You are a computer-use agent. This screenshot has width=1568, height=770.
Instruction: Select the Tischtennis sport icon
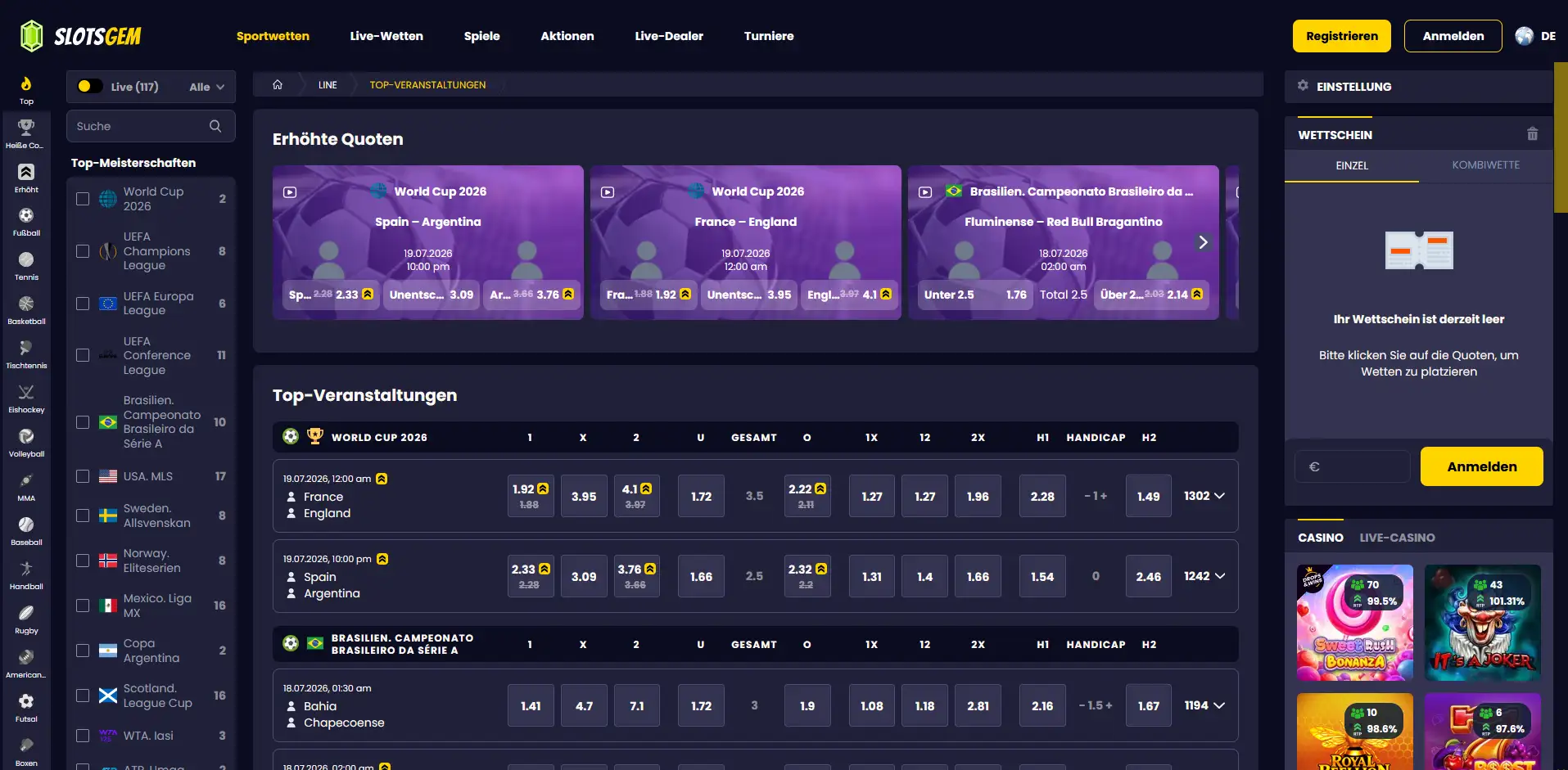click(26, 348)
